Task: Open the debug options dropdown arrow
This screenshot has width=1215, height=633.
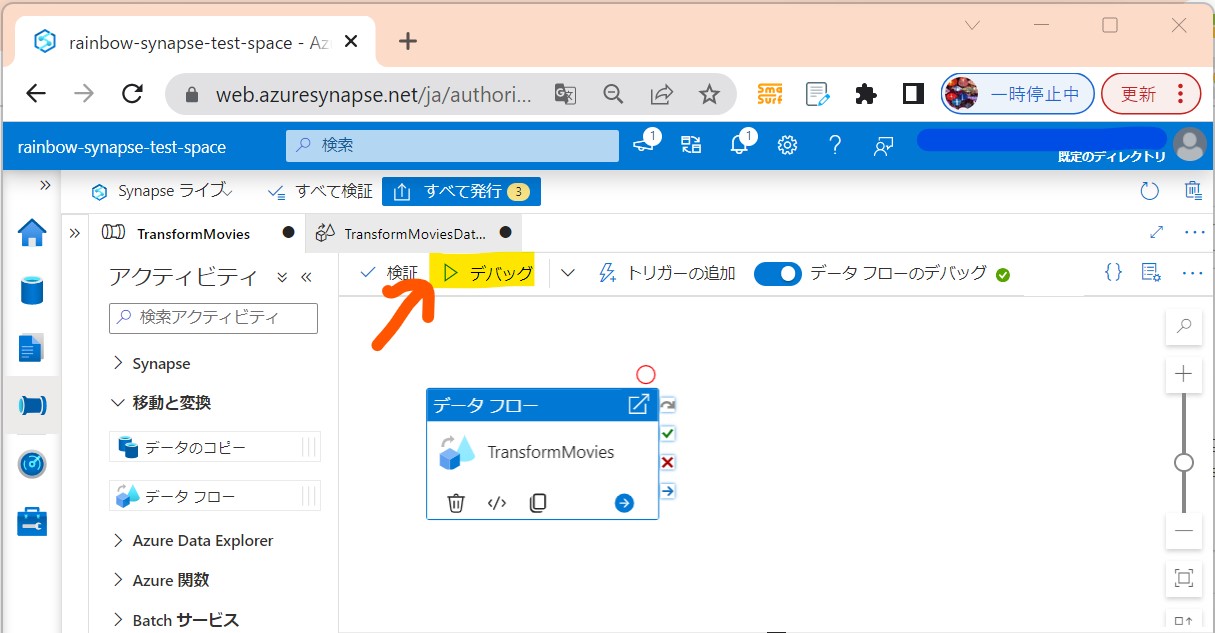Action: click(x=568, y=272)
